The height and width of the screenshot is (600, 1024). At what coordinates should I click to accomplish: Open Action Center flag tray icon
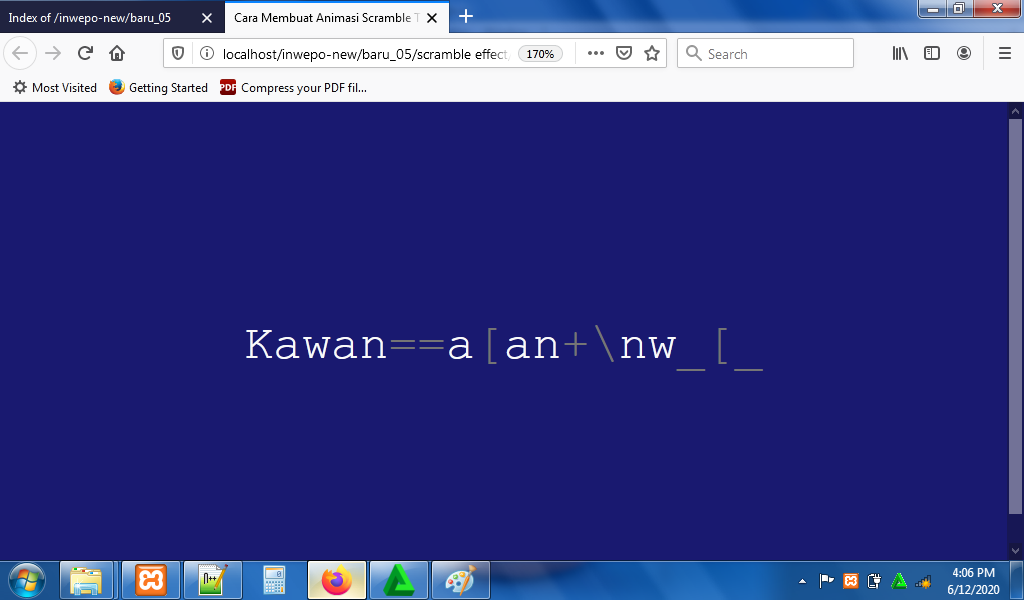[x=826, y=580]
